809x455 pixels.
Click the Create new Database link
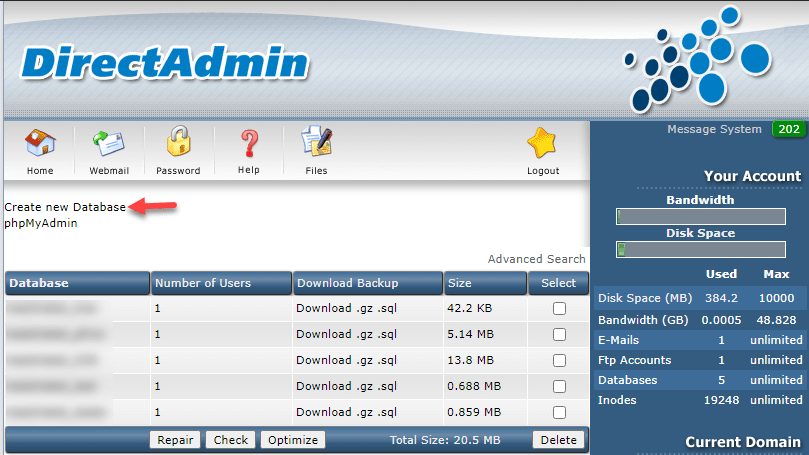pyautogui.click(x=65, y=207)
